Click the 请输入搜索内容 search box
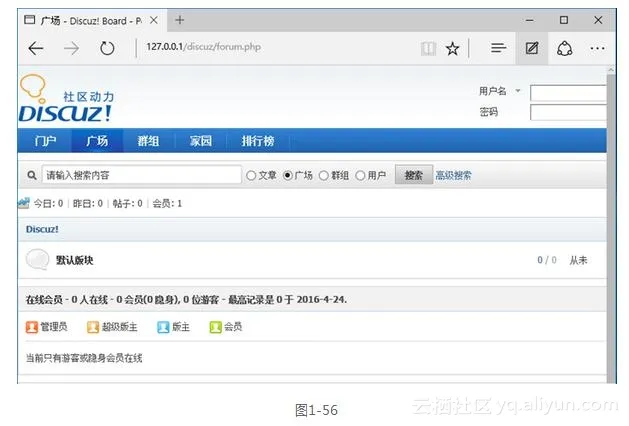This screenshot has width=629, height=426. click(x=142, y=175)
